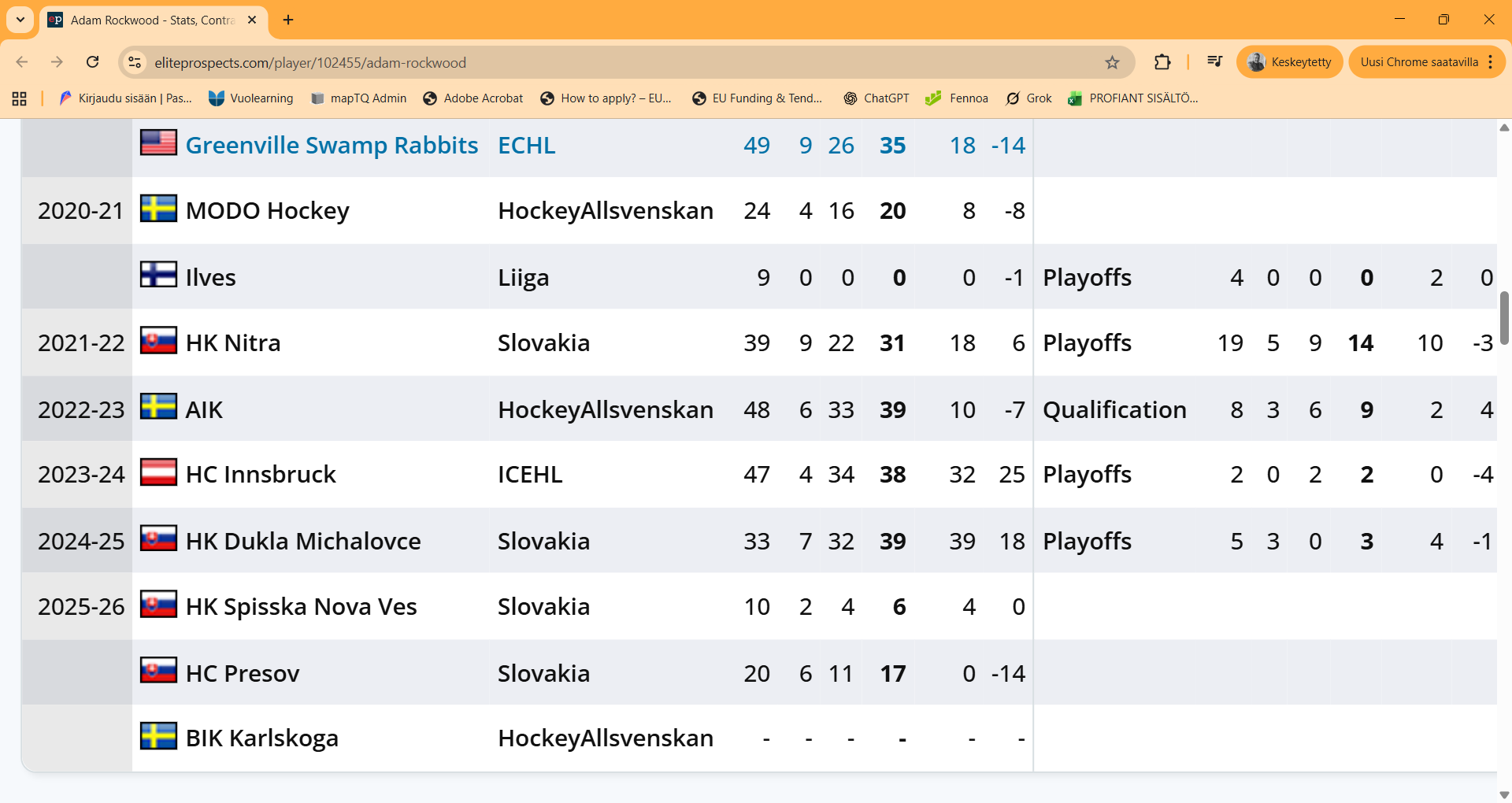The image size is (1512, 803).
Task: Open the Chrome three-dot menu
Action: [x=1491, y=62]
